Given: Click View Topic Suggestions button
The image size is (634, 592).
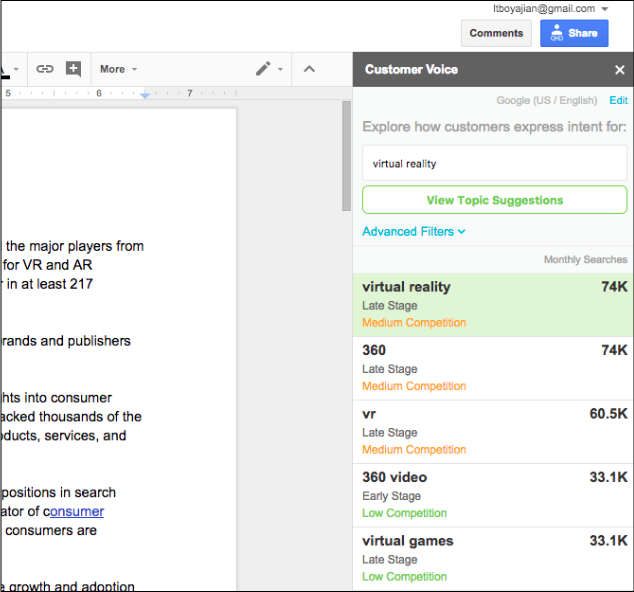Looking at the screenshot, I should click(x=495, y=200).
